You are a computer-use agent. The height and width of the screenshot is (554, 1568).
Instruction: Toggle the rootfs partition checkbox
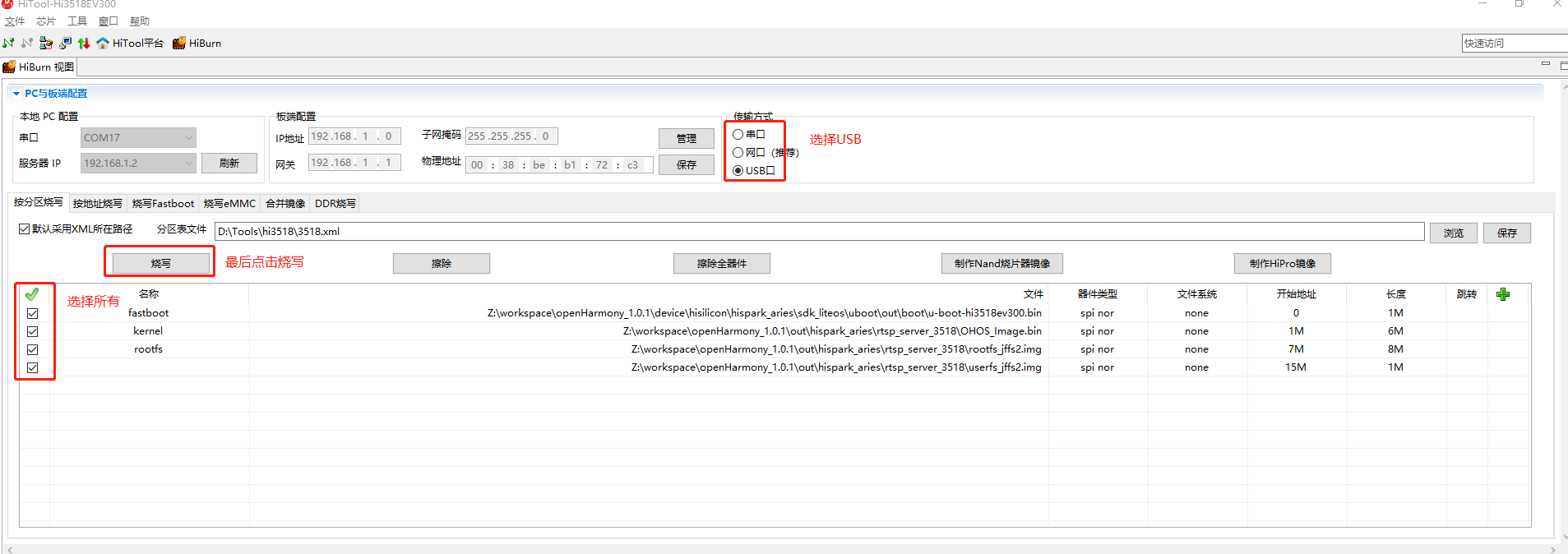pyautogui.click(x=33, y=349)
